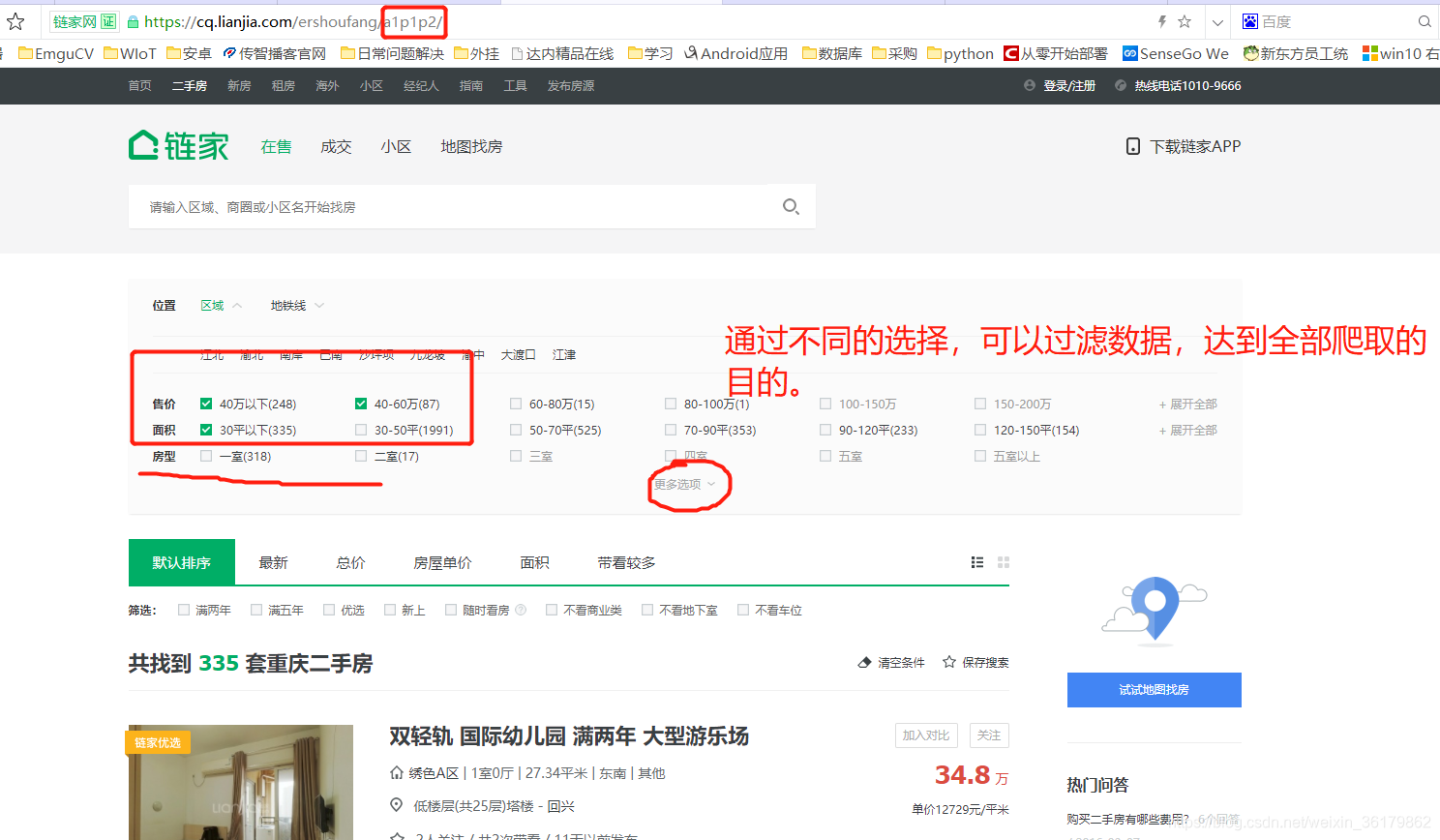Open the 租房 top navigation item
Screen dimensions: 1440x840
(x=284, y=86)
